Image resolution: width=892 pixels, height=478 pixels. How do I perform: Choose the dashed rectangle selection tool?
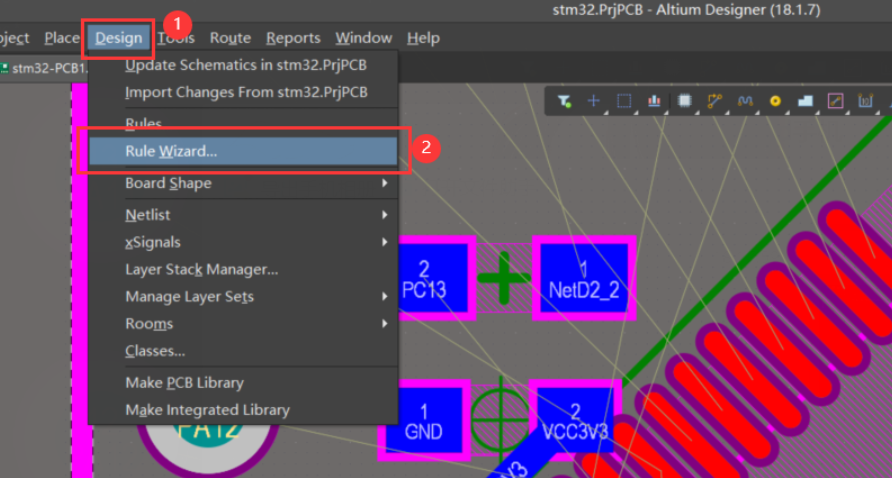pyautogui.click(x=624, y=101)
